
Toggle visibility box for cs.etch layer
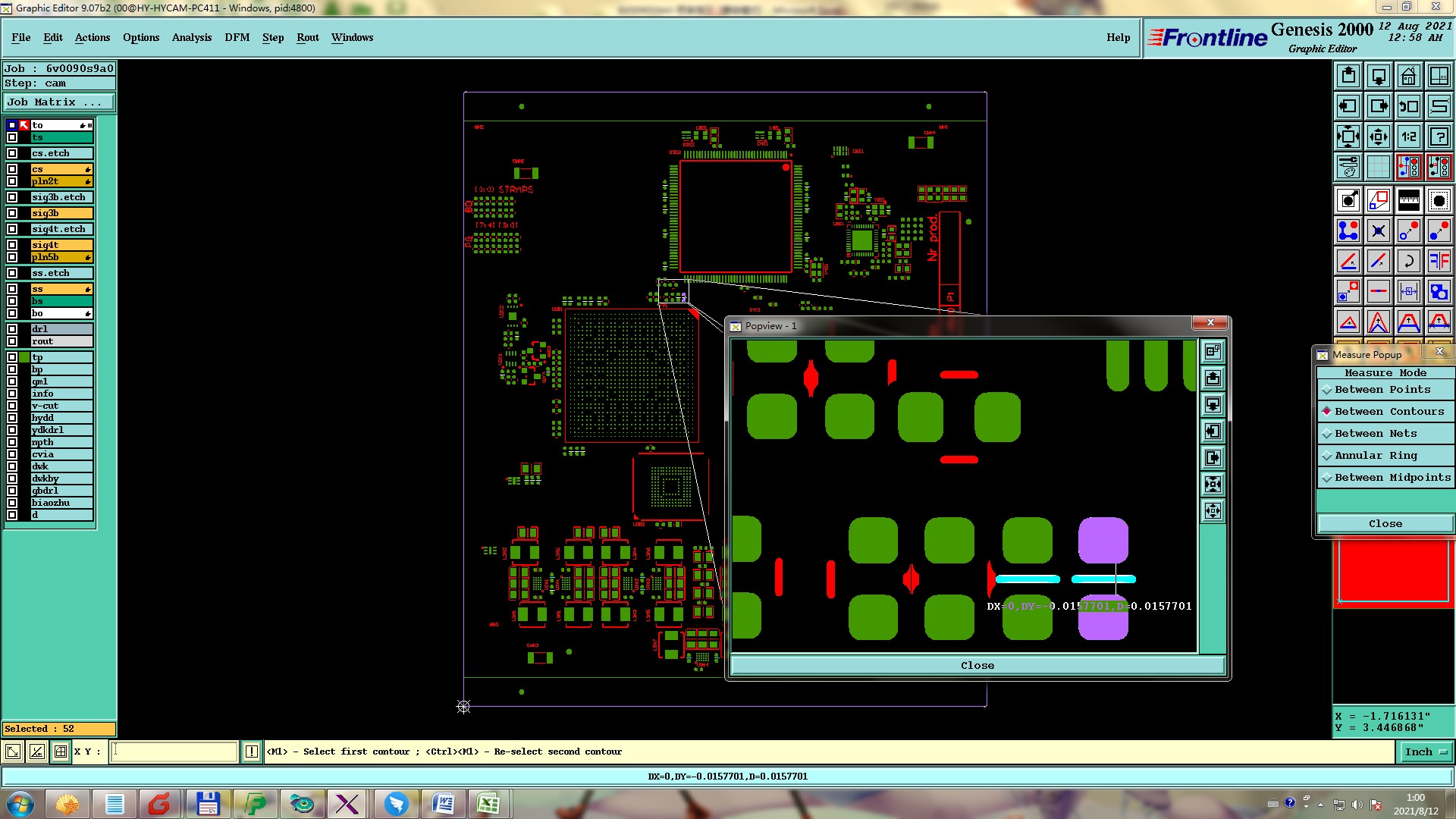click(12, 153)
